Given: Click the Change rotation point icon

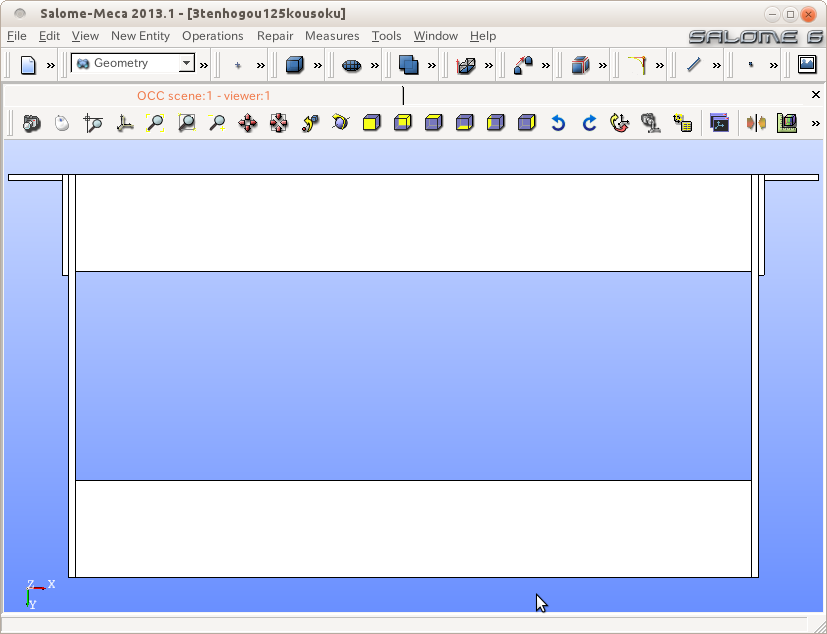Looking at the screenshot, I should click(310, 123).
